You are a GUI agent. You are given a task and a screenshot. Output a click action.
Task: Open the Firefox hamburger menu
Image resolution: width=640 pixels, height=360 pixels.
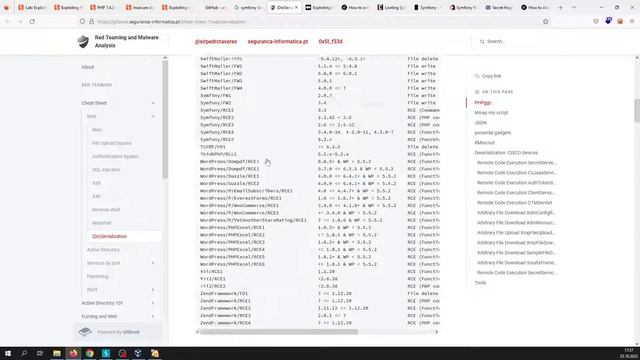[632, 21]
